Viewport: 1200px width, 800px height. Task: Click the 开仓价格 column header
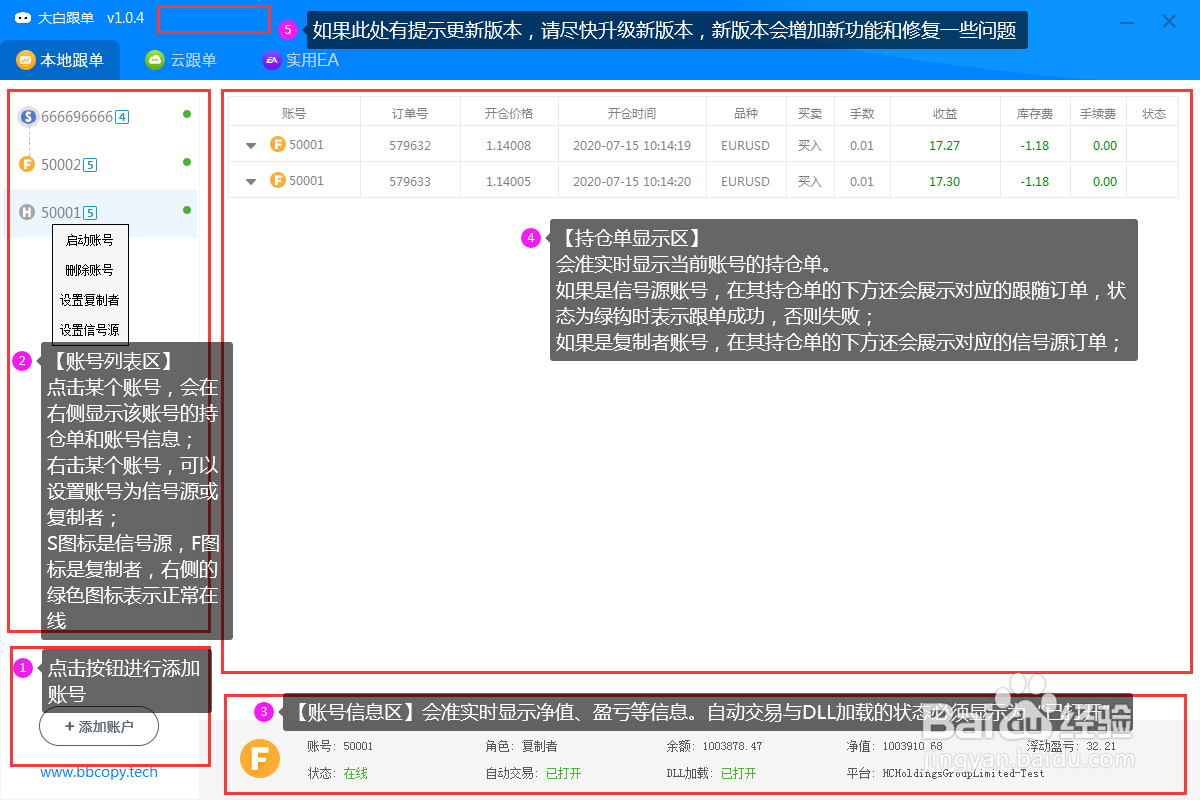[x=509, y=114]
